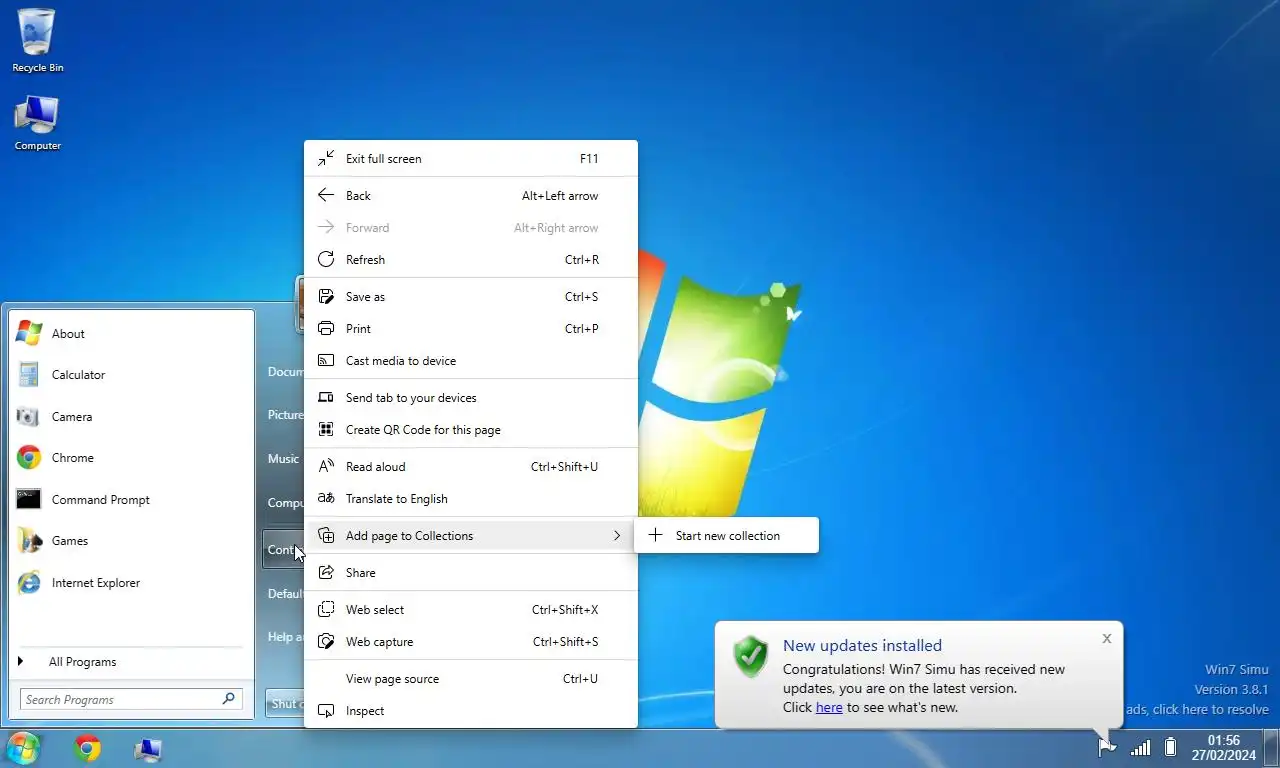Click the Send tab to your devices icon
Viewport: 1280px width, 768px height.
pos(326,398)
